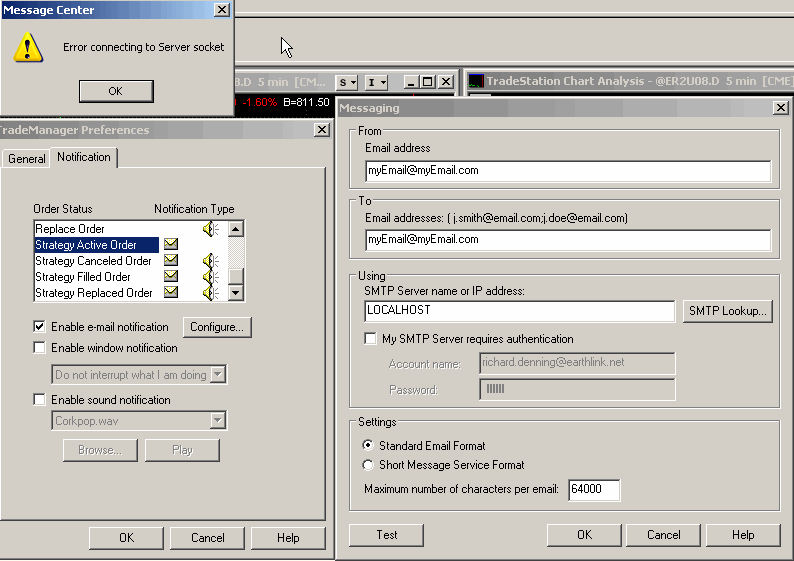Switch to the General tab

26,159
